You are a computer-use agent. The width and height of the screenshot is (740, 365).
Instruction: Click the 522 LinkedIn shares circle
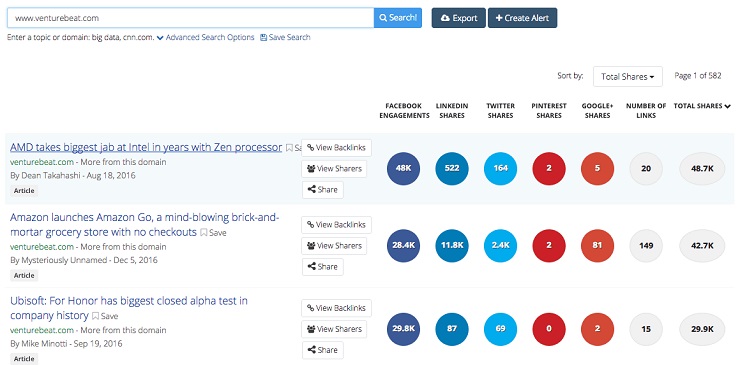pos(452,169)
